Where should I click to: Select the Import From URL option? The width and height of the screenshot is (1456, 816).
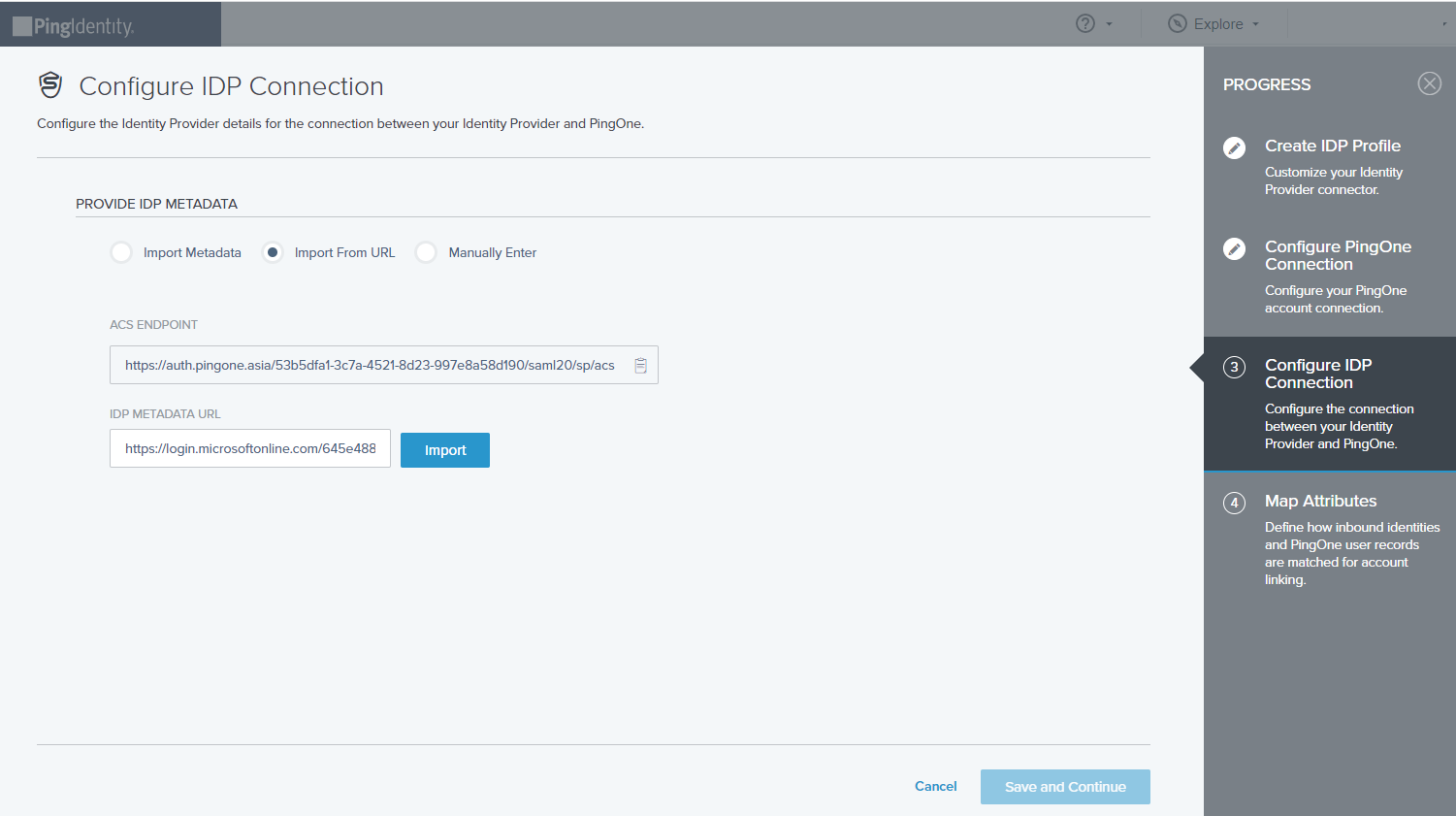click(x=273, y=251)
